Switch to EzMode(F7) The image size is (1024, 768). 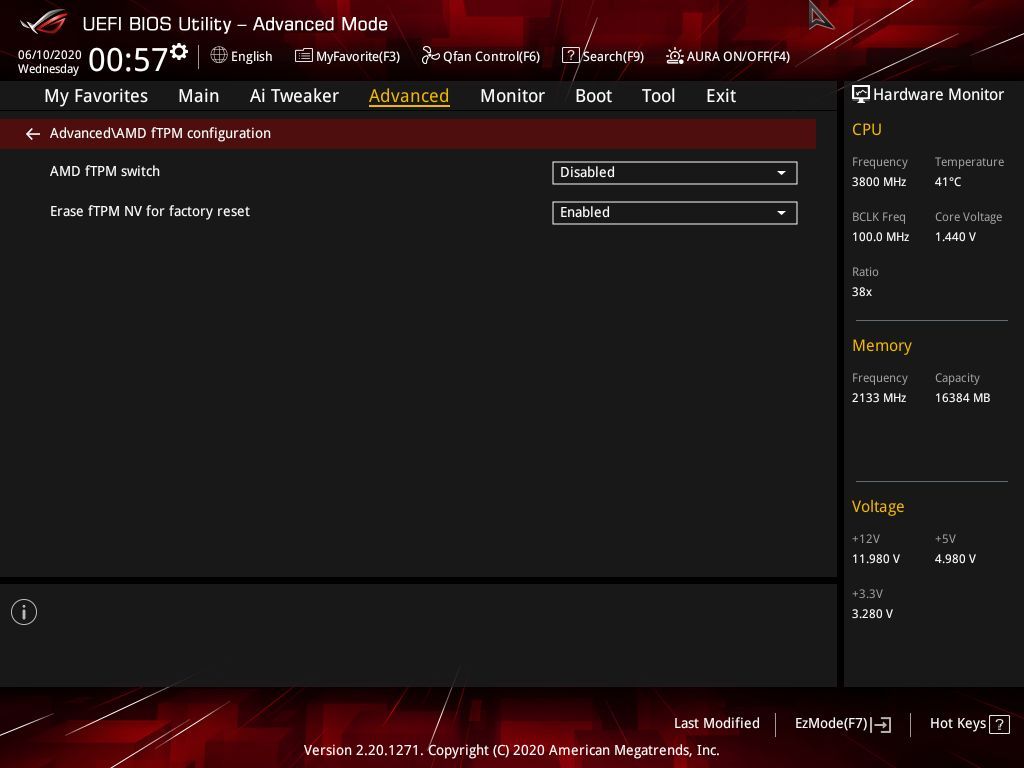842,724
